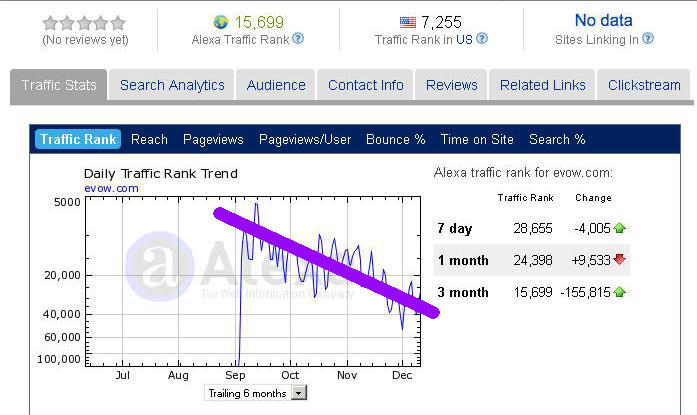Click the purple trend line on the chart
The width and height of the screenshot is (697, 415).
(327, 263)
